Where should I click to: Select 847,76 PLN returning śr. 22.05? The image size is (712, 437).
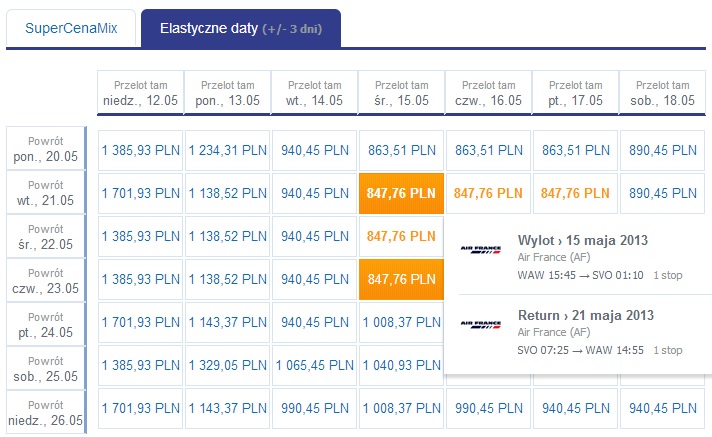[401, 236]
